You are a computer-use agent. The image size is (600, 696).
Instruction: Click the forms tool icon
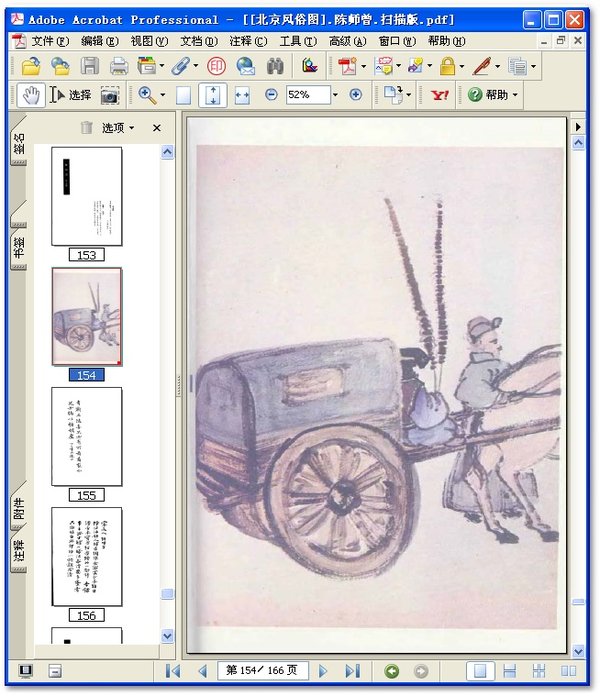click(x=517, y=67)
